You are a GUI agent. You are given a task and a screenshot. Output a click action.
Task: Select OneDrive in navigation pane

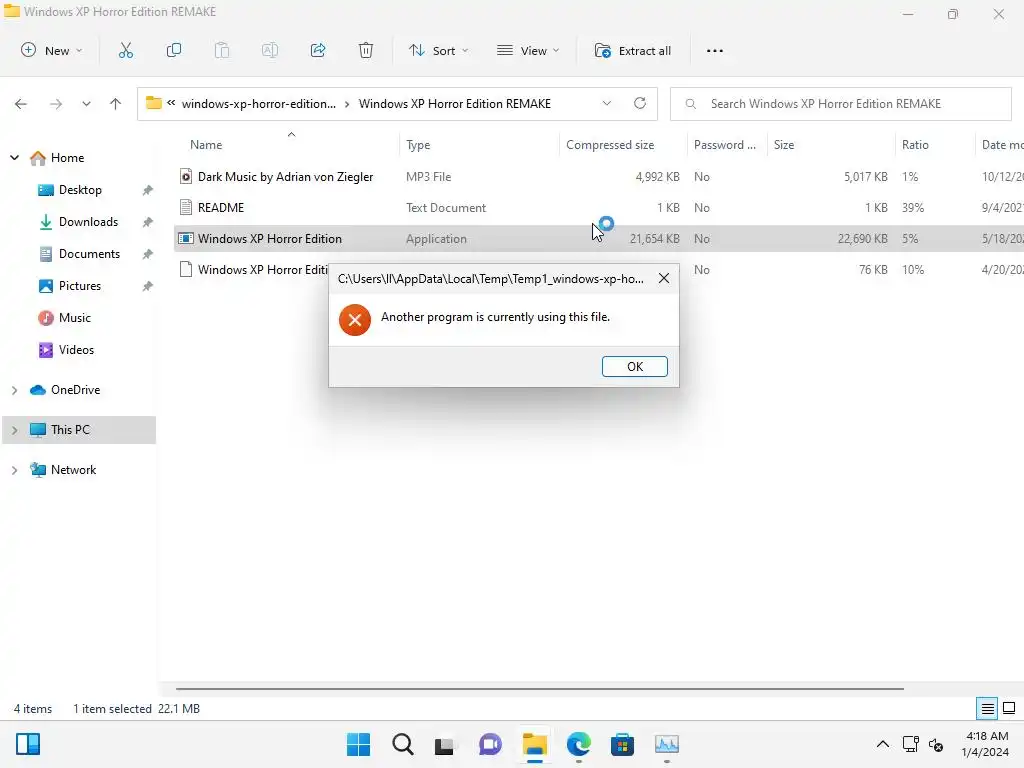[65, 390]
